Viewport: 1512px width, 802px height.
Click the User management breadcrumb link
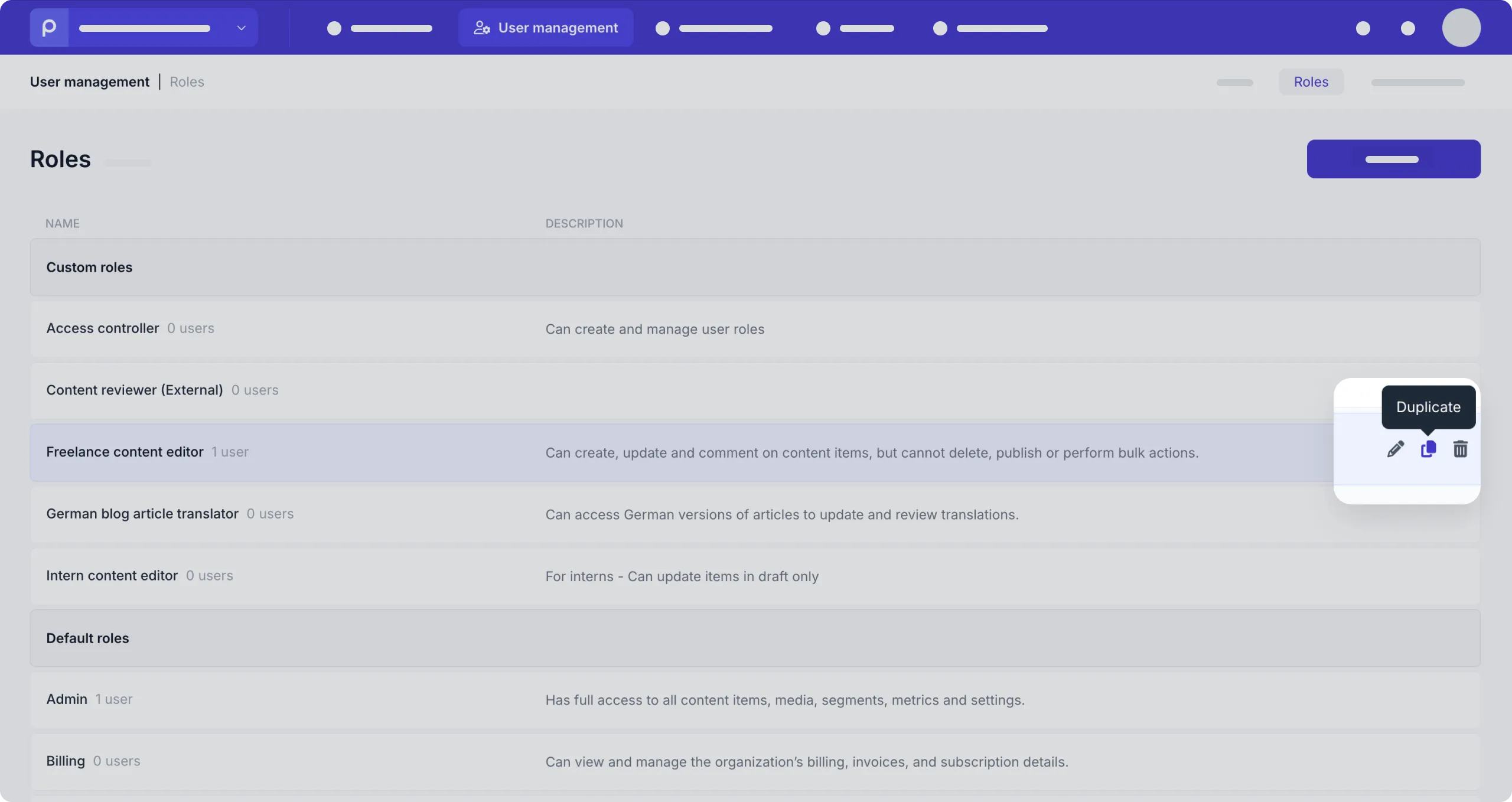coord(90,82)
